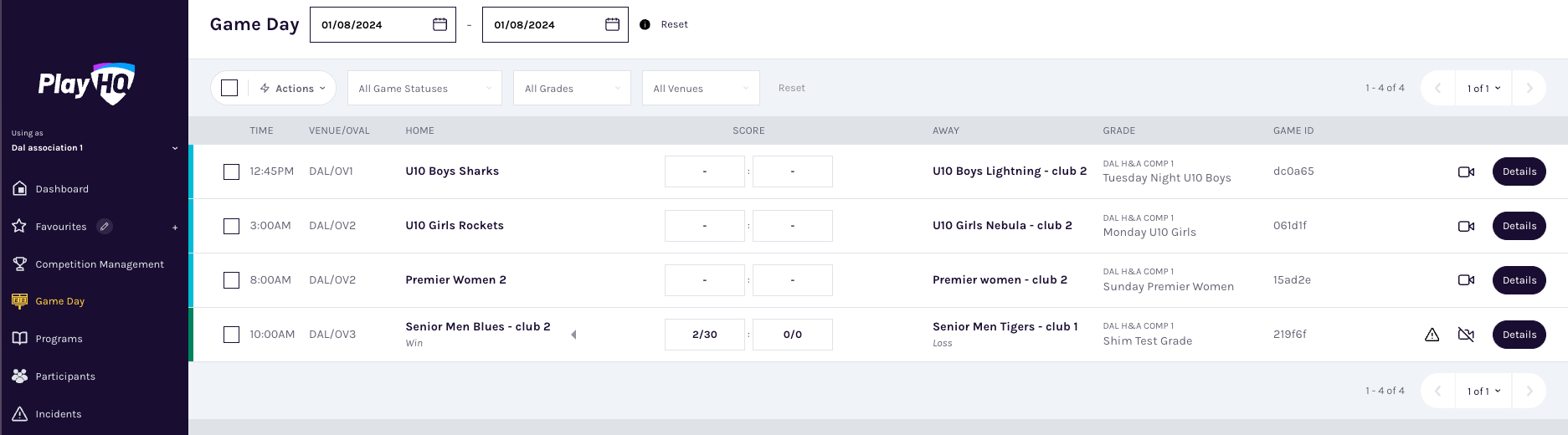Viewport: 1568px width, 435px height.
Task: Open the end date calendar picker icon
Action: point(612,24)
